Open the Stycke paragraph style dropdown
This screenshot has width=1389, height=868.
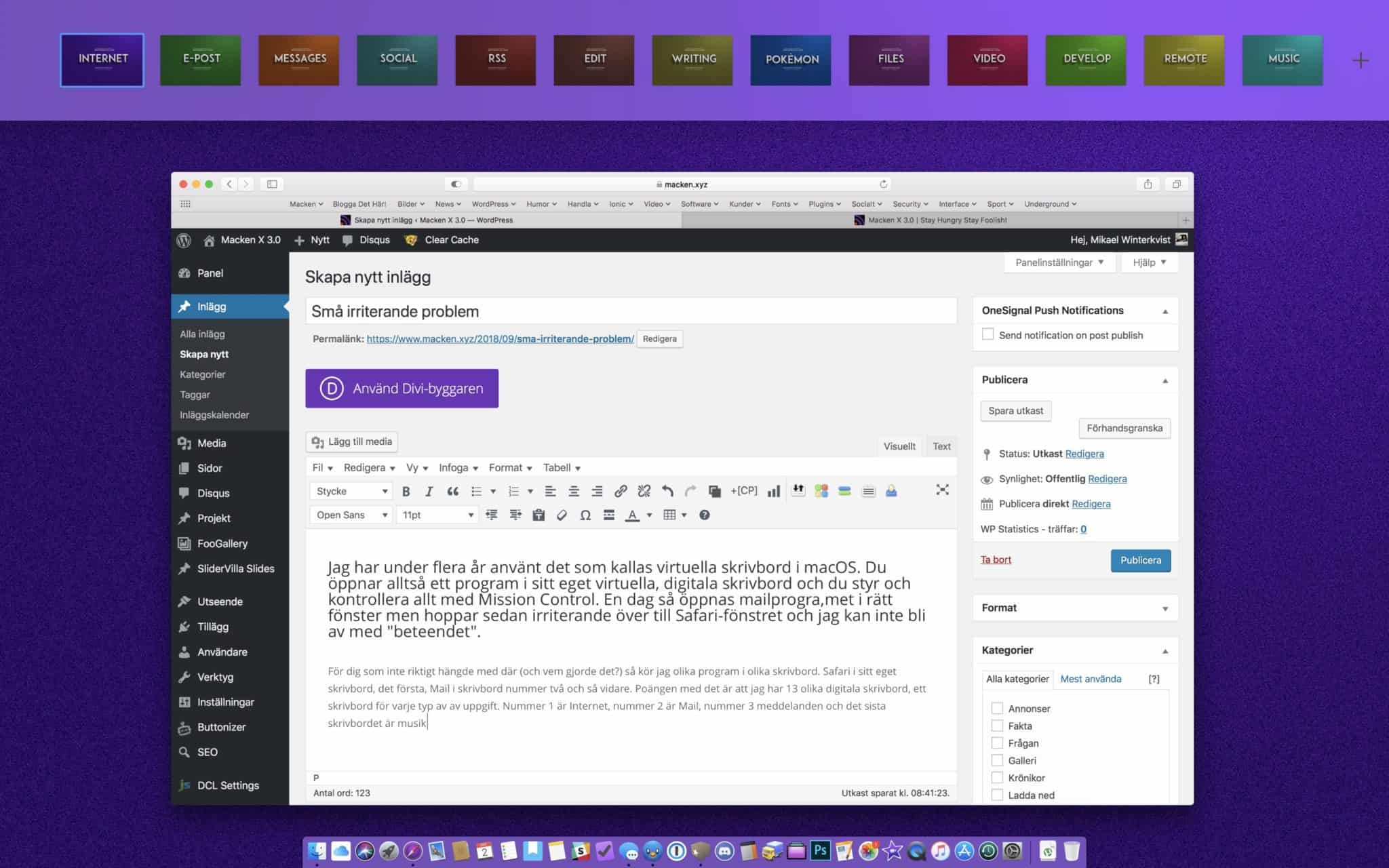351,492
